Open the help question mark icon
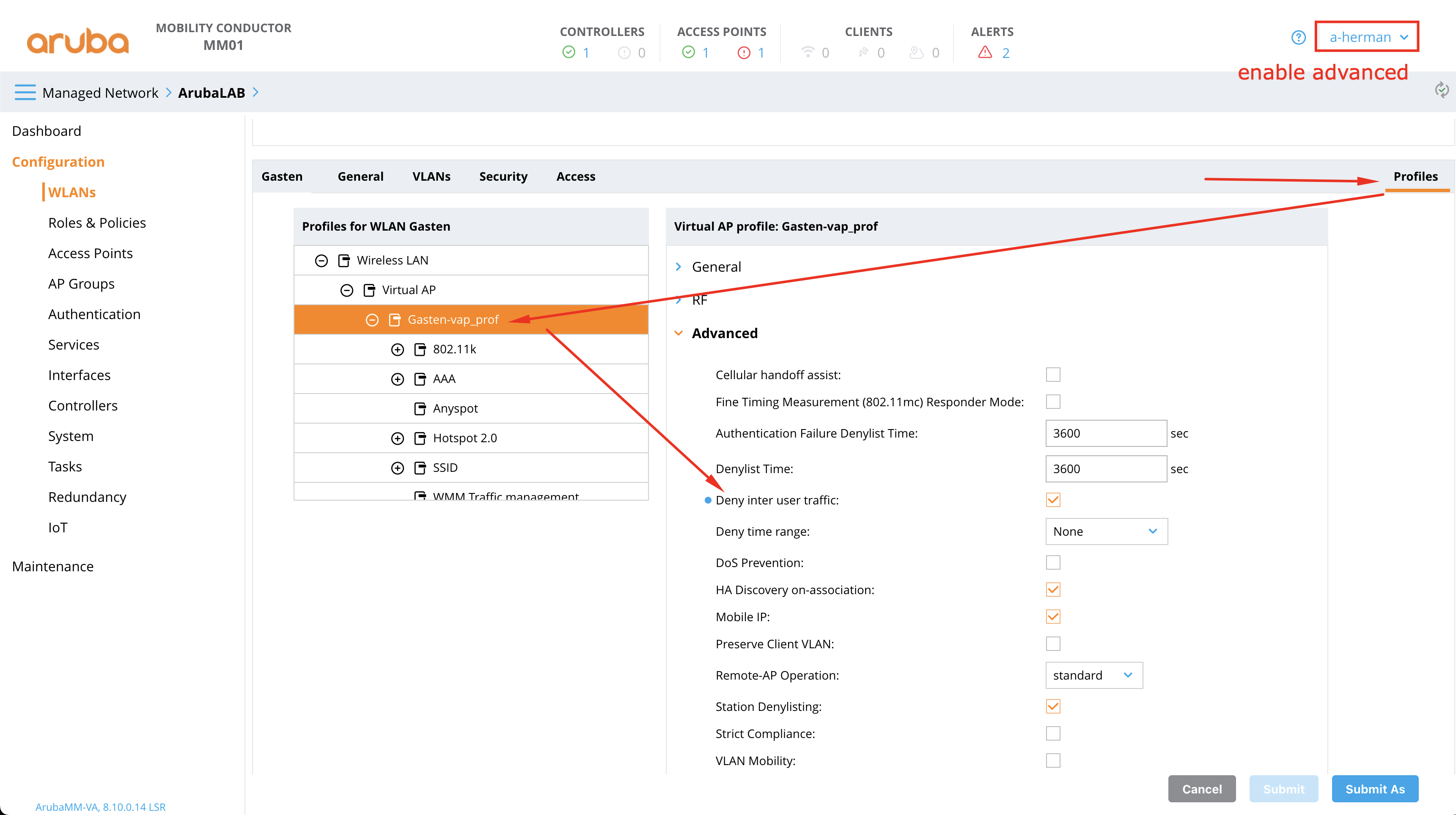The height and width of the screenshot is (815, 1456). click(x=1298, y=37)
